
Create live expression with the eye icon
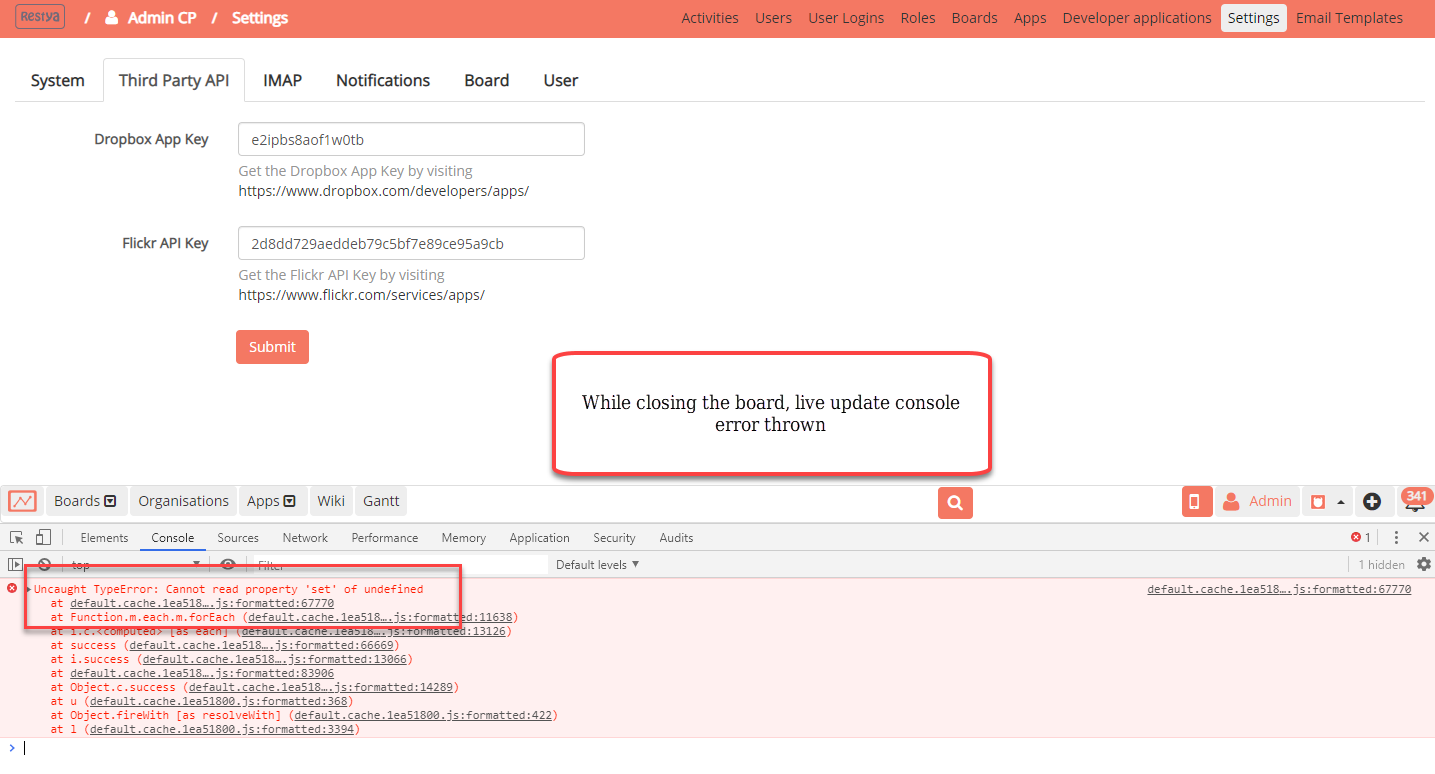228,564
